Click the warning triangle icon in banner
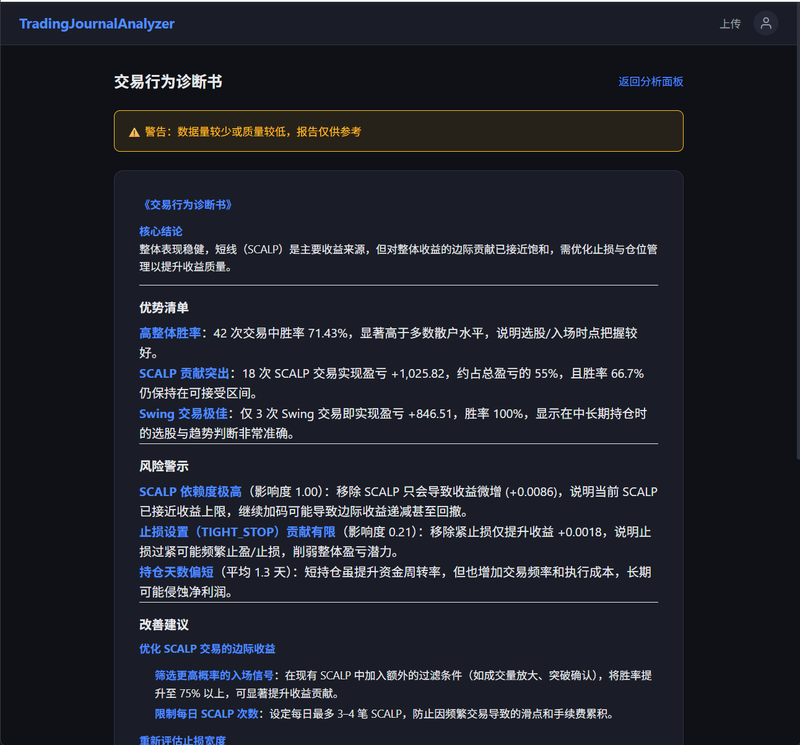The height and width of the screenshot is (745, 800). click(x=134, y=133)
